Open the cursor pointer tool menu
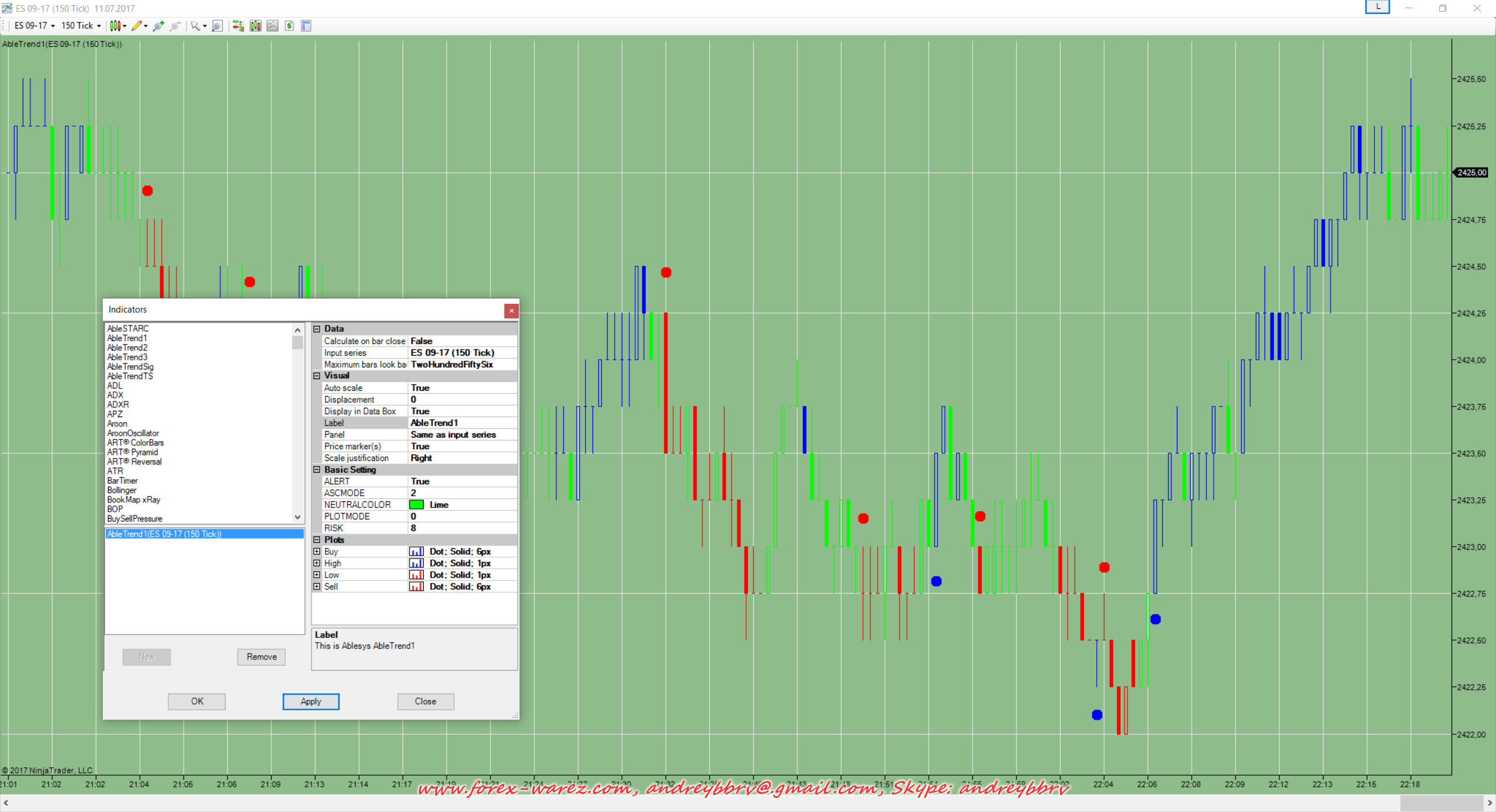1496x812 pixels. (198, 26)
